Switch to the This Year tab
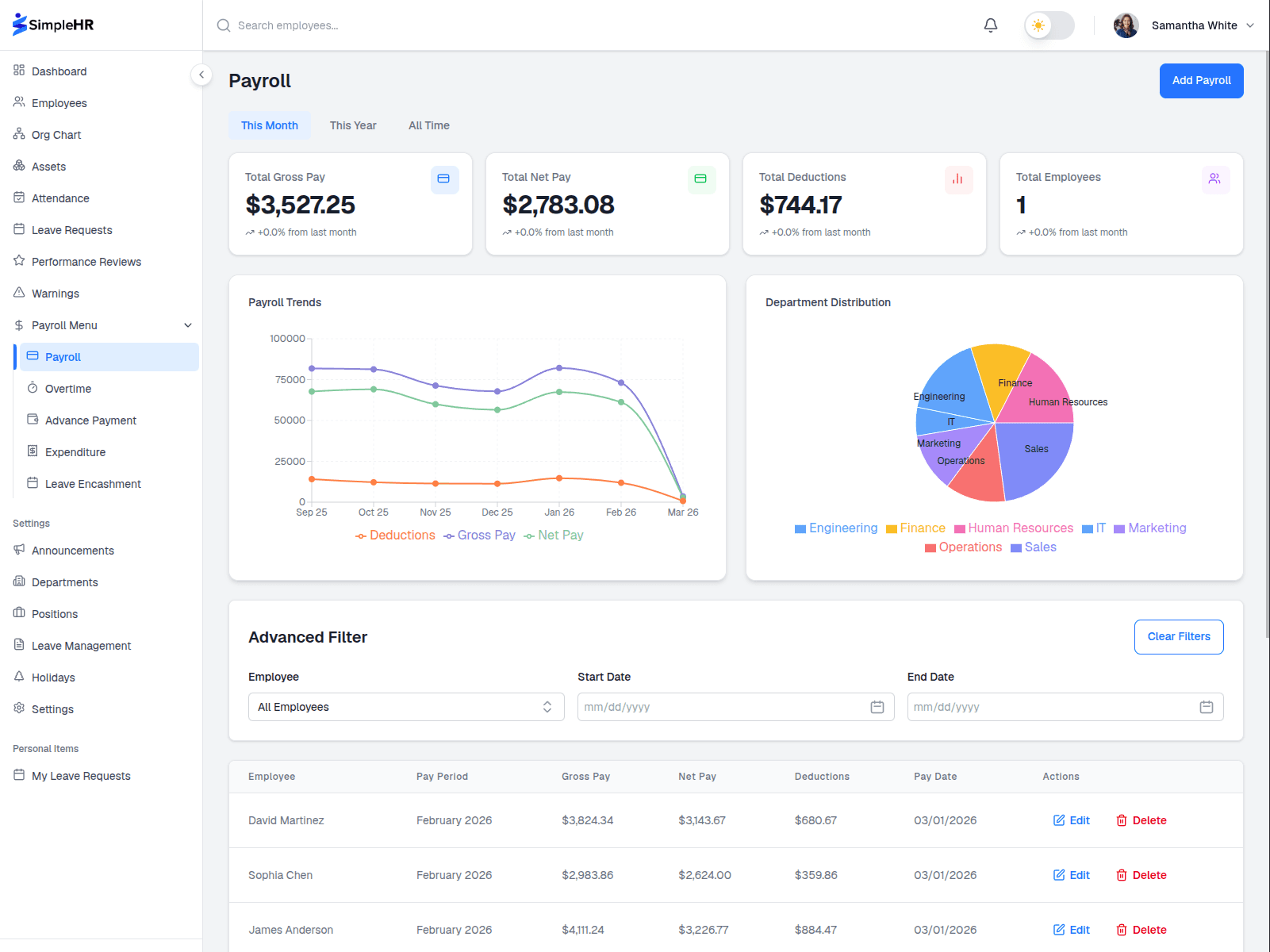Screen dimensions: 1270x952 (352, 125)
